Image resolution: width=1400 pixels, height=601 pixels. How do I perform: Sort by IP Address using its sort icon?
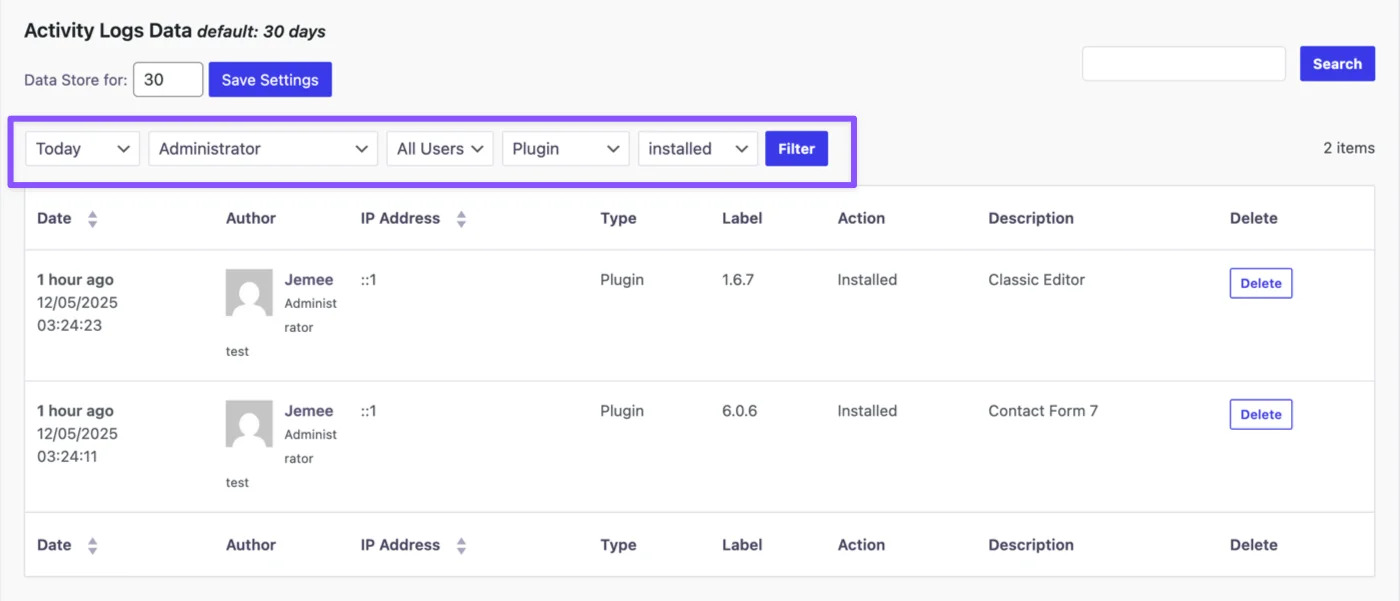(461, 218)
